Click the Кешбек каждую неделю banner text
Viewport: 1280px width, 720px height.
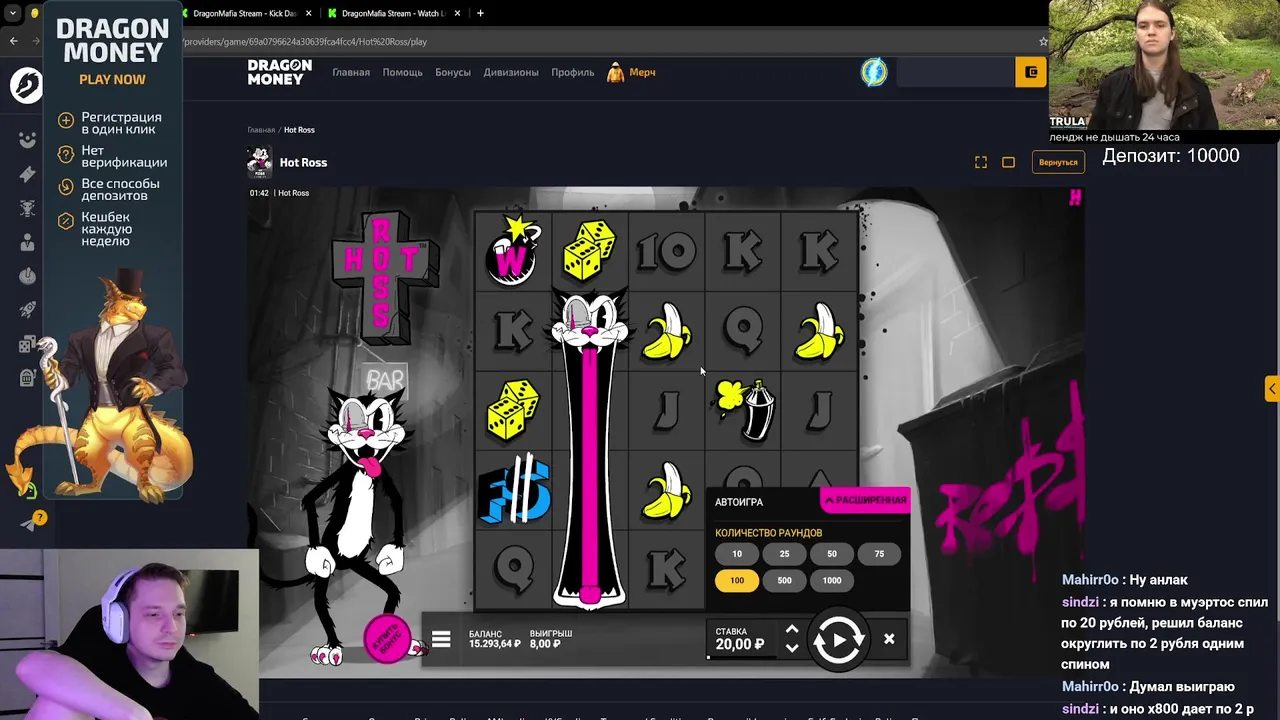point(106,229)
